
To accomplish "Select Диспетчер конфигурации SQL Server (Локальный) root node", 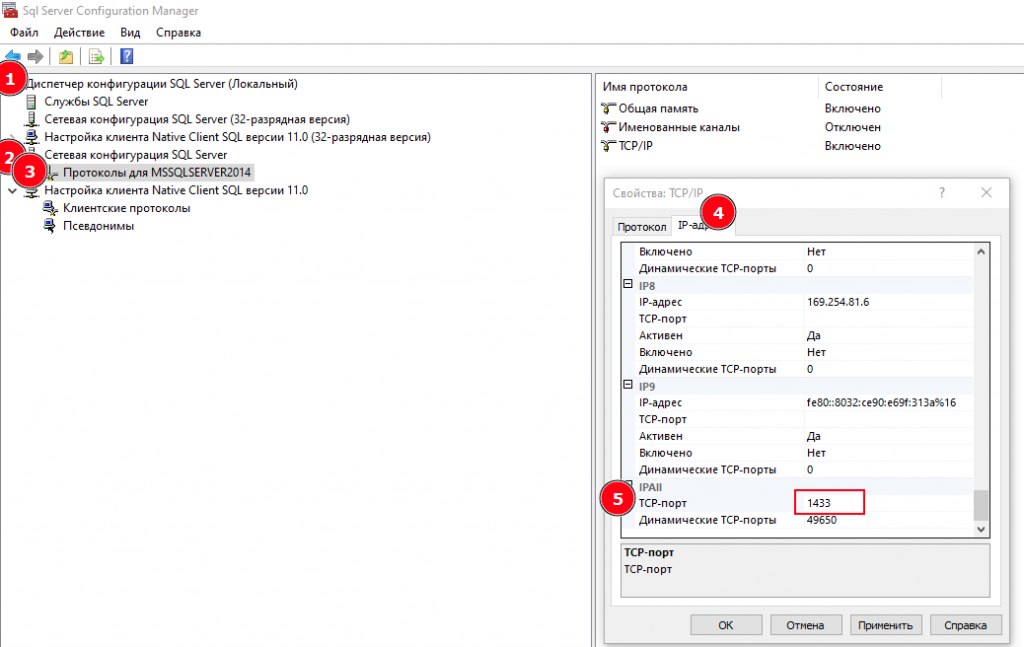I will [162, 84].
